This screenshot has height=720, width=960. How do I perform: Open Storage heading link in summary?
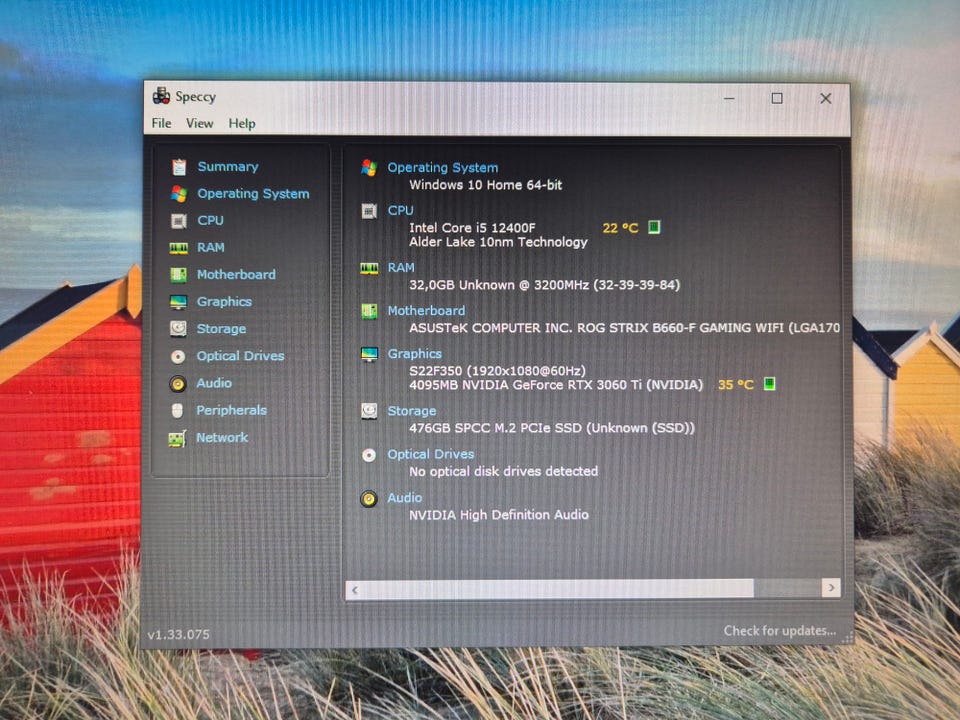point(411,411)
